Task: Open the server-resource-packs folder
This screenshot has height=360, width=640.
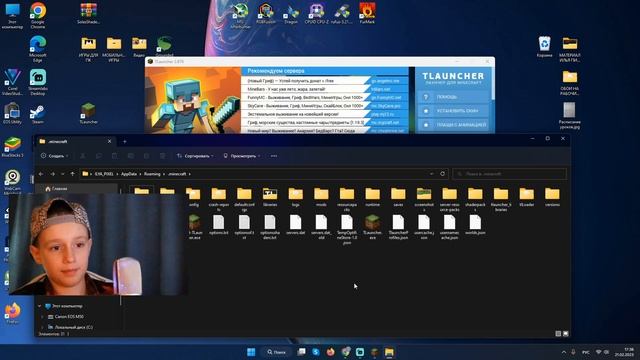Action: click(x=449, y=199)
